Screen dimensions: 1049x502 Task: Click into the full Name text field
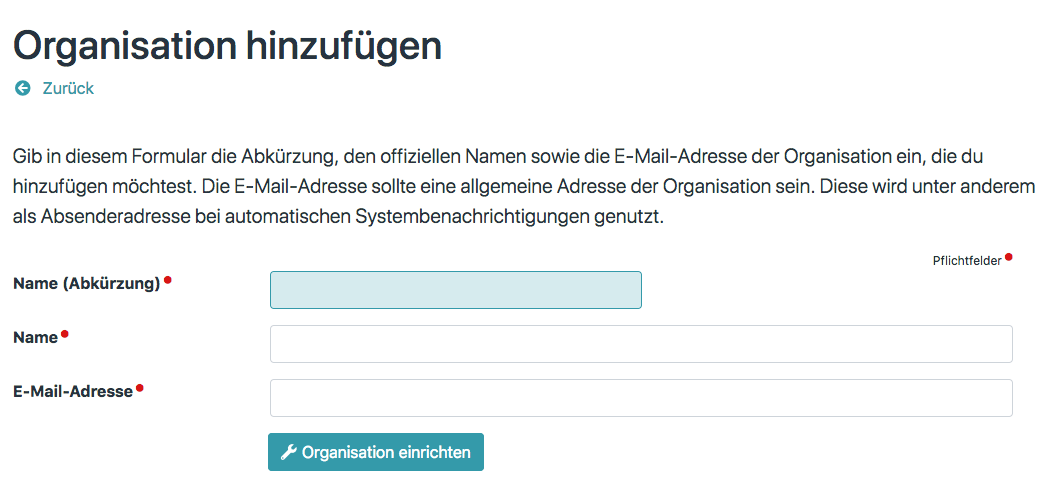pos(641,344)
